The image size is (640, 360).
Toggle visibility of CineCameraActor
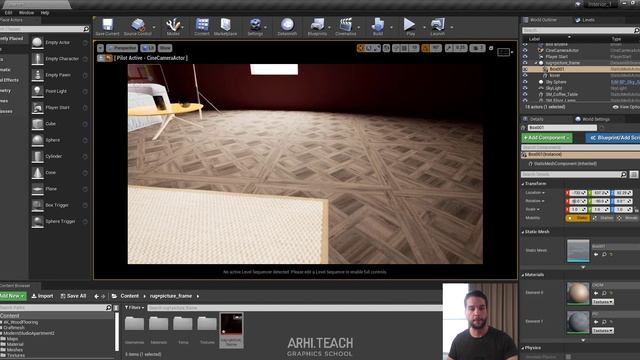[x=525, y=51]
